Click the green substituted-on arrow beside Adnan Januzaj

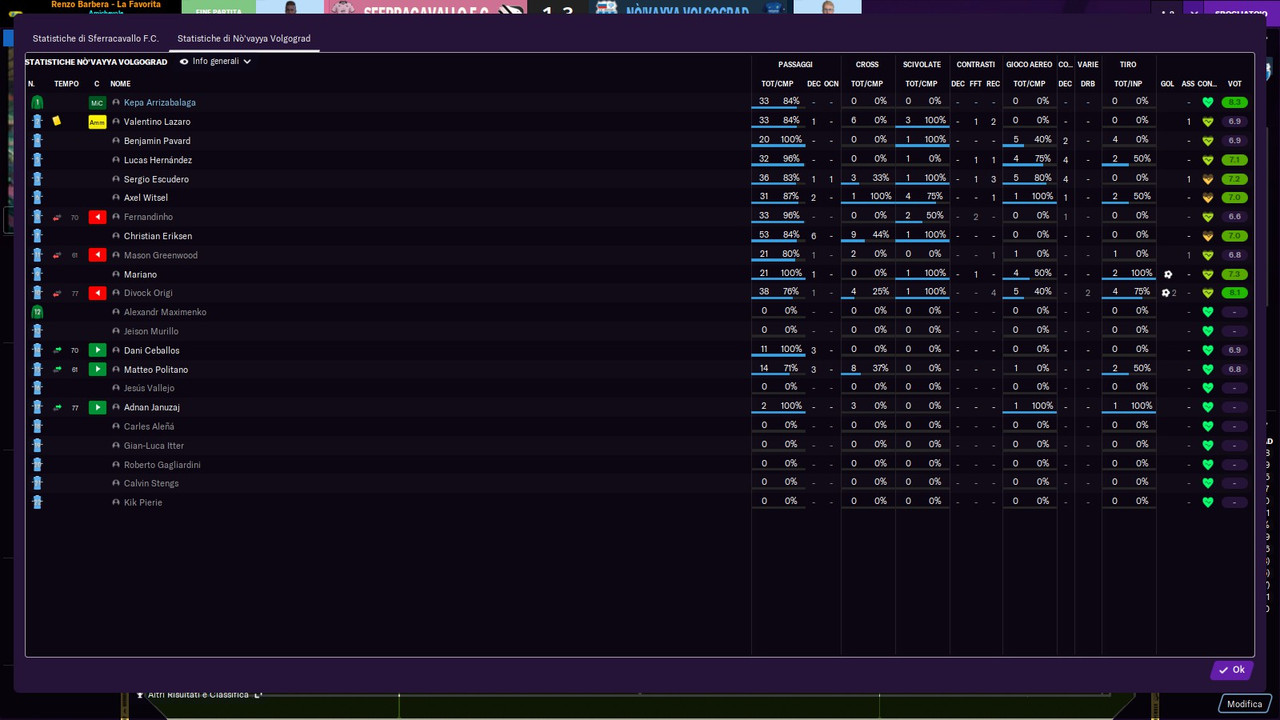(97, 407)
